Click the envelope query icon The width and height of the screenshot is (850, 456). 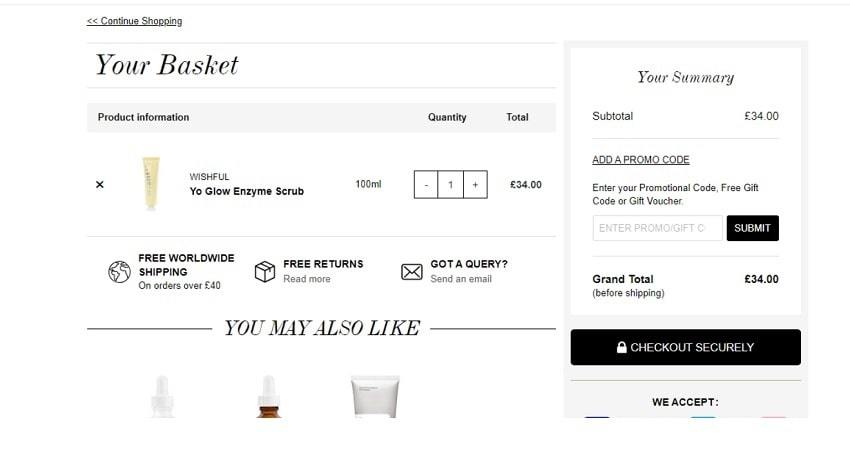click(411, 272)
